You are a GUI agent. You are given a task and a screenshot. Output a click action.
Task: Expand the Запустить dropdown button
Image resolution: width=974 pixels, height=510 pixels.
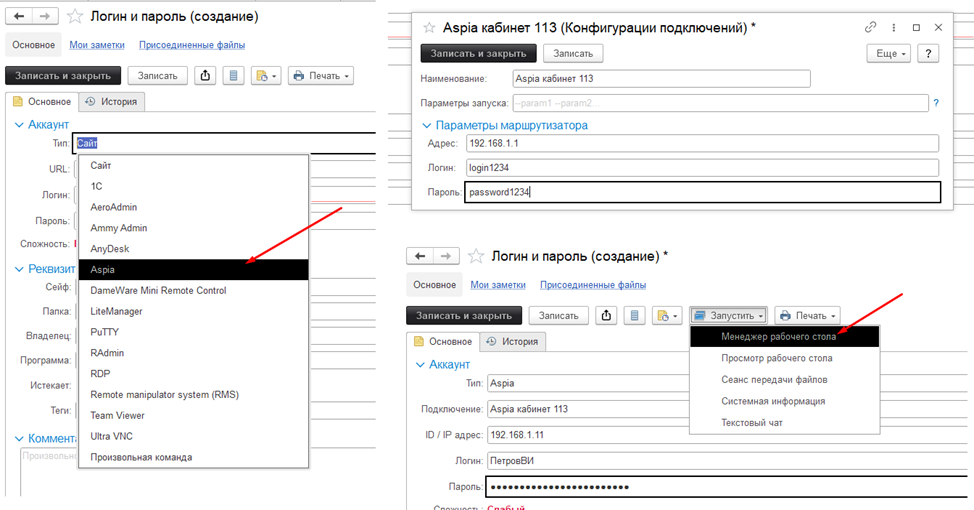pos(728,316)
